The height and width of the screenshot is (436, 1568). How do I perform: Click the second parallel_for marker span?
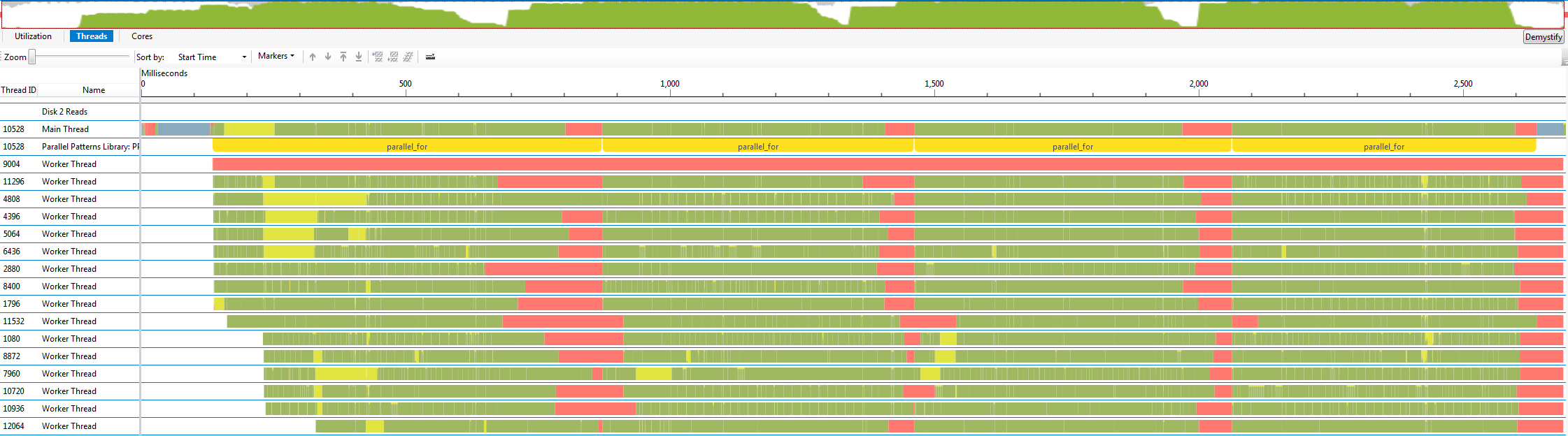pyautogui.click(x=758, y=145)
